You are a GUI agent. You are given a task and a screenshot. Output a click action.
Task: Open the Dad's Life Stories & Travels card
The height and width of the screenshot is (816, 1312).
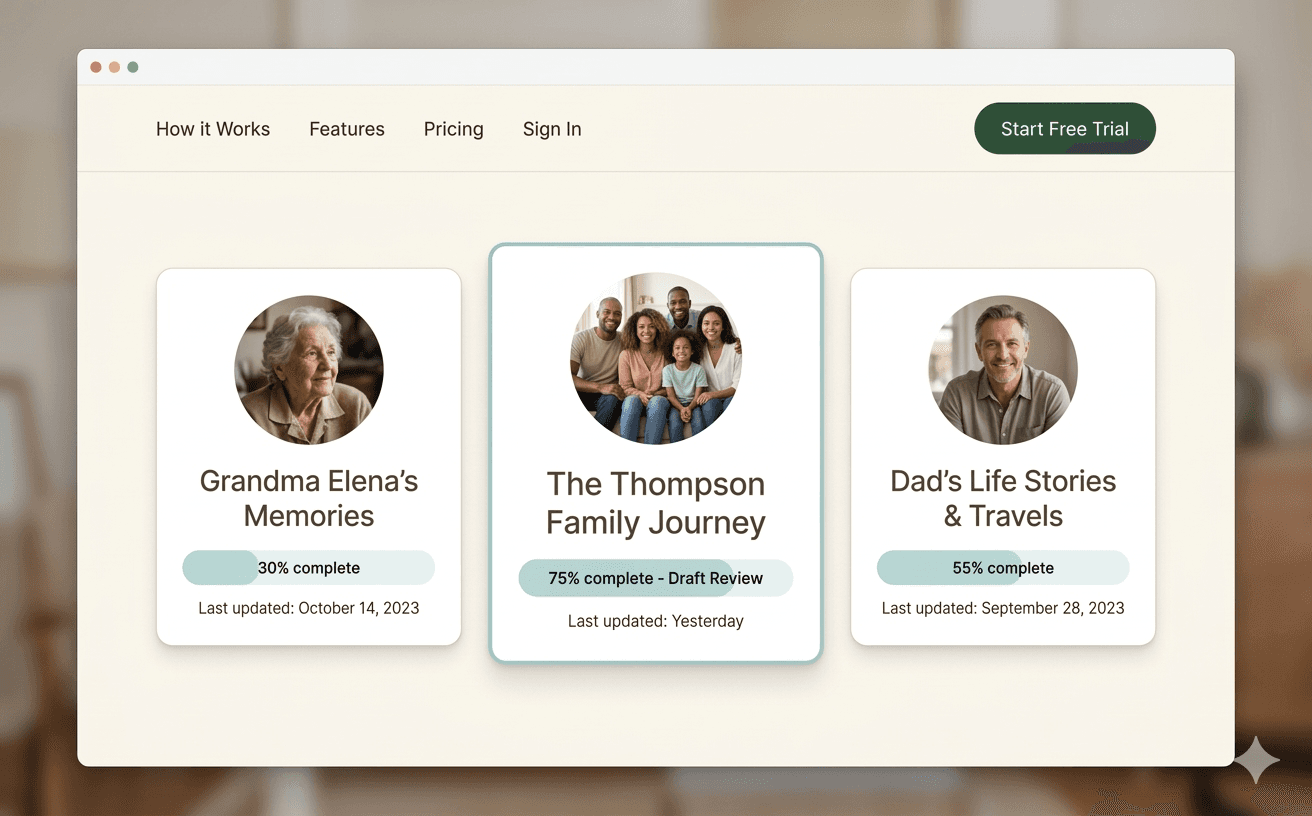pyautogui.click(x=1002, y=455)
